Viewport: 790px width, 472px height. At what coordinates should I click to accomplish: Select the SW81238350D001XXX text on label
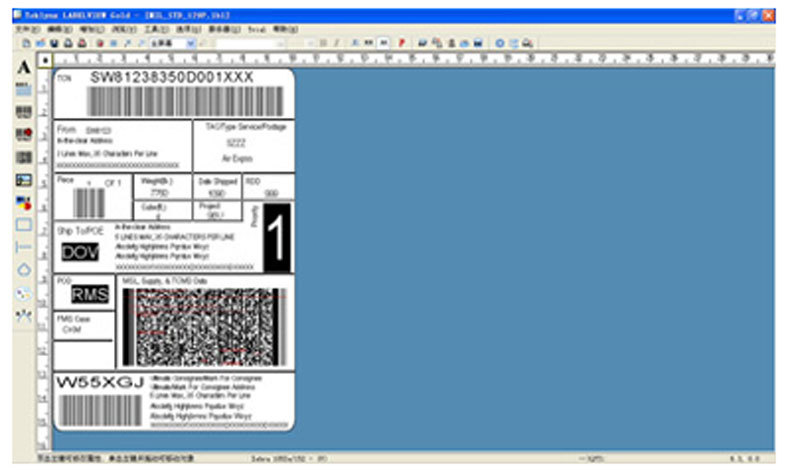[x=171, y=77]
